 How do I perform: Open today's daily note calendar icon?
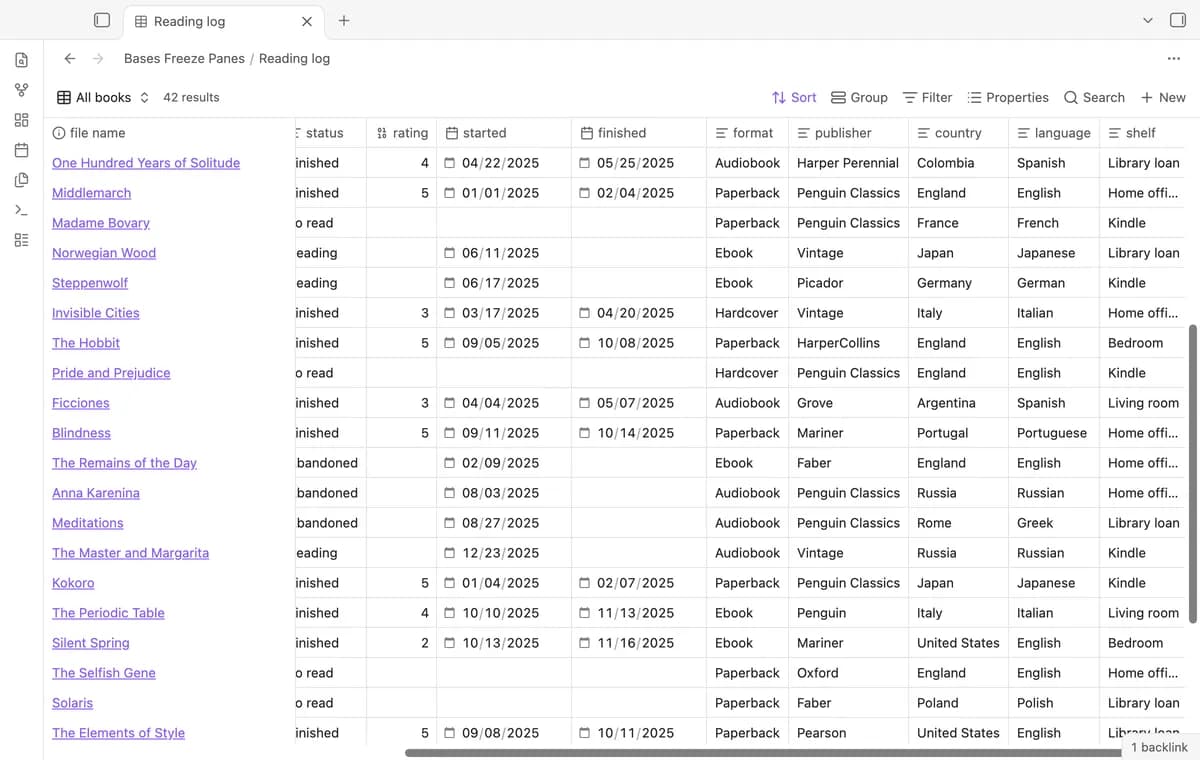pyautogui.click(x=21, y=150)
